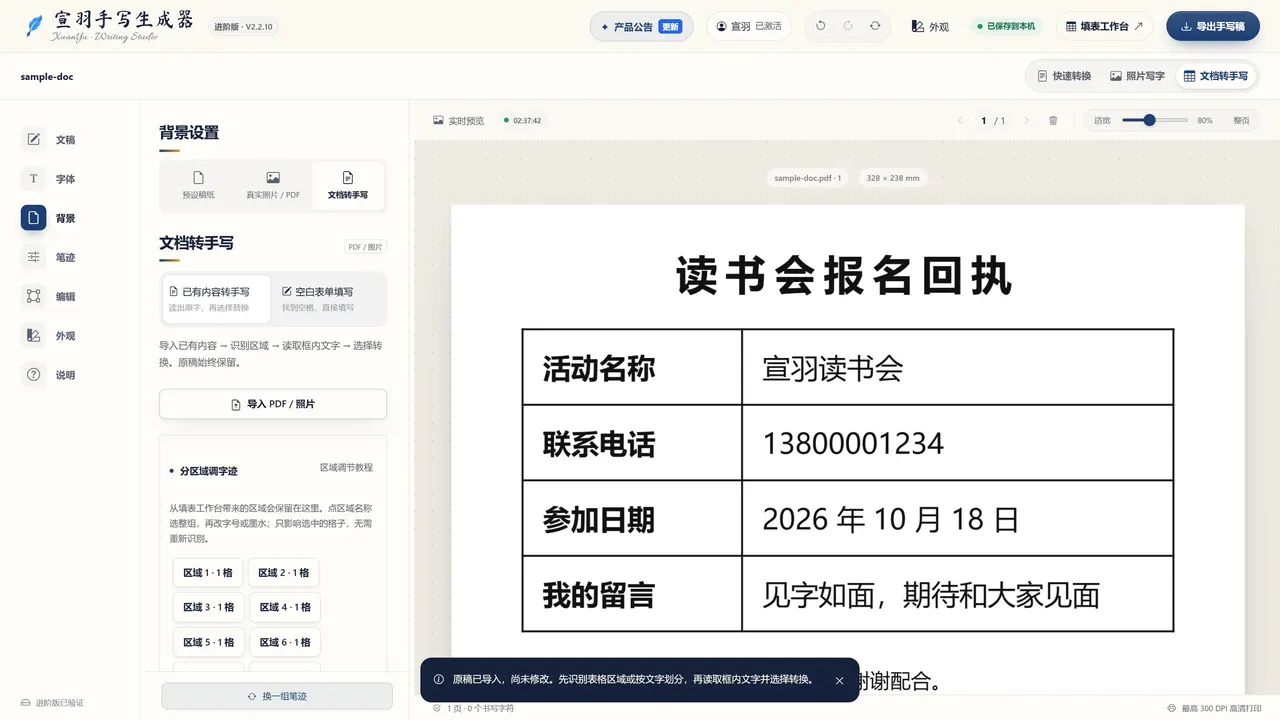Open the 区域调节教程 link
This screenshot has height=720, width=1280.
pyautogui.click(x=346, y=467)
